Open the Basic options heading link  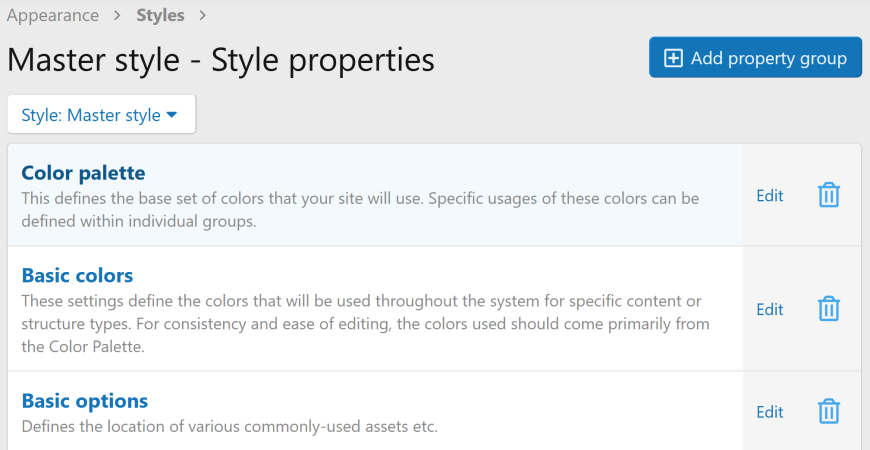pos(84,401)
